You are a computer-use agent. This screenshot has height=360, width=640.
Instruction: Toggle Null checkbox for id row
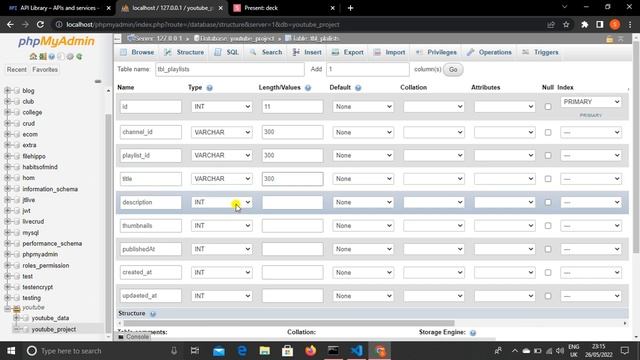tap(548, 107)
